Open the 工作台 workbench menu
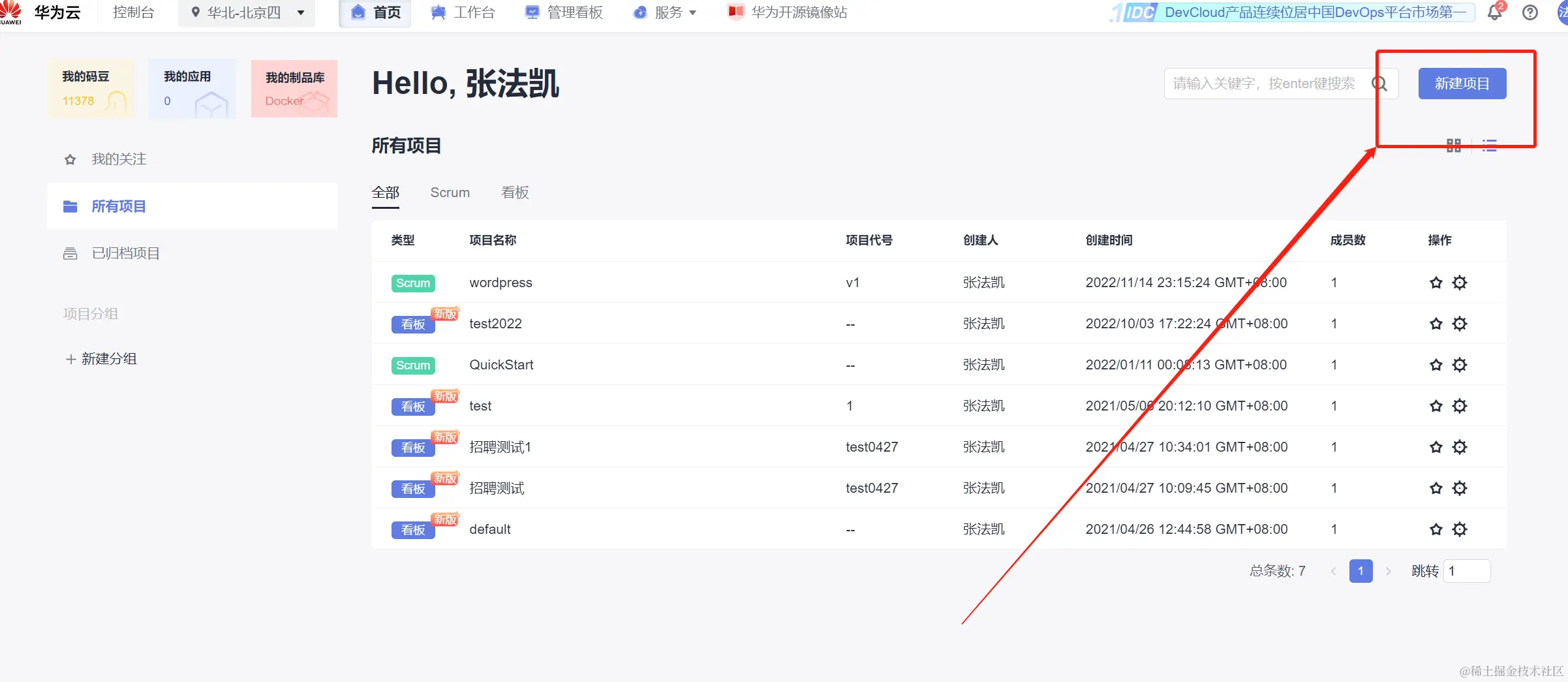 463,12
